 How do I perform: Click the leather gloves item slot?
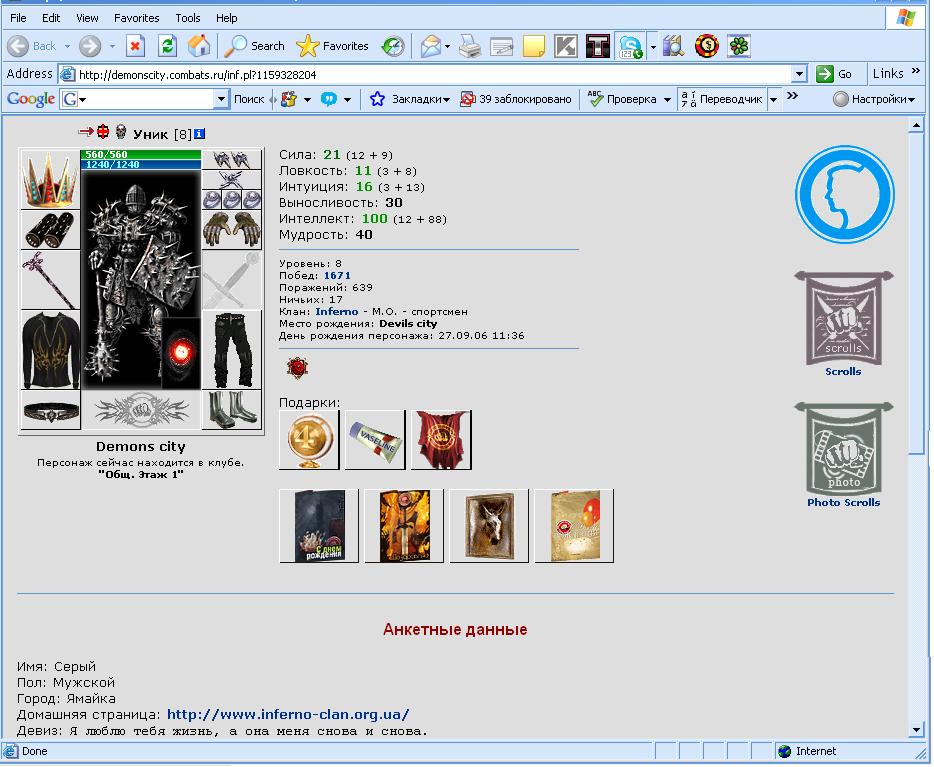pyautogui.click(x=232, y=229)
